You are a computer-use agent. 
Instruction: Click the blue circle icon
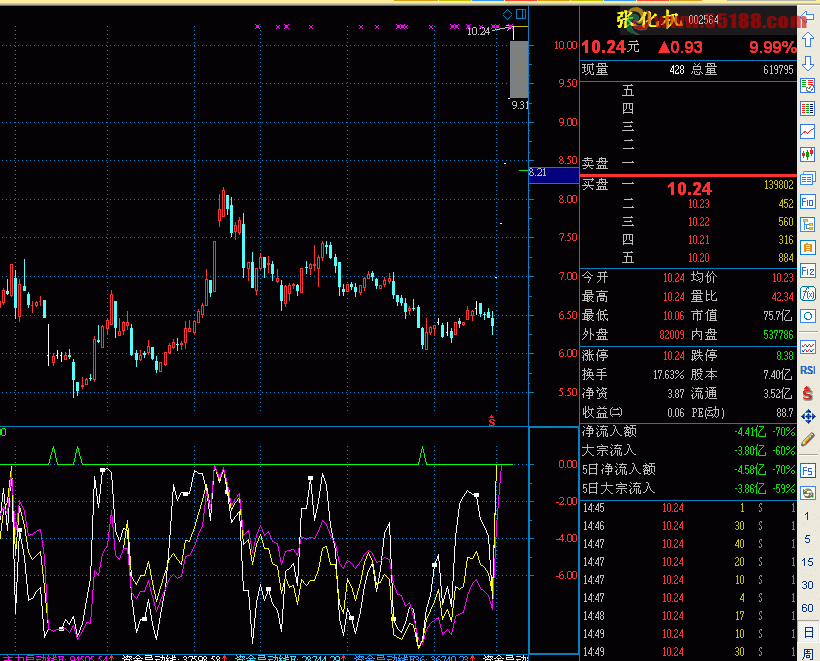808,316
